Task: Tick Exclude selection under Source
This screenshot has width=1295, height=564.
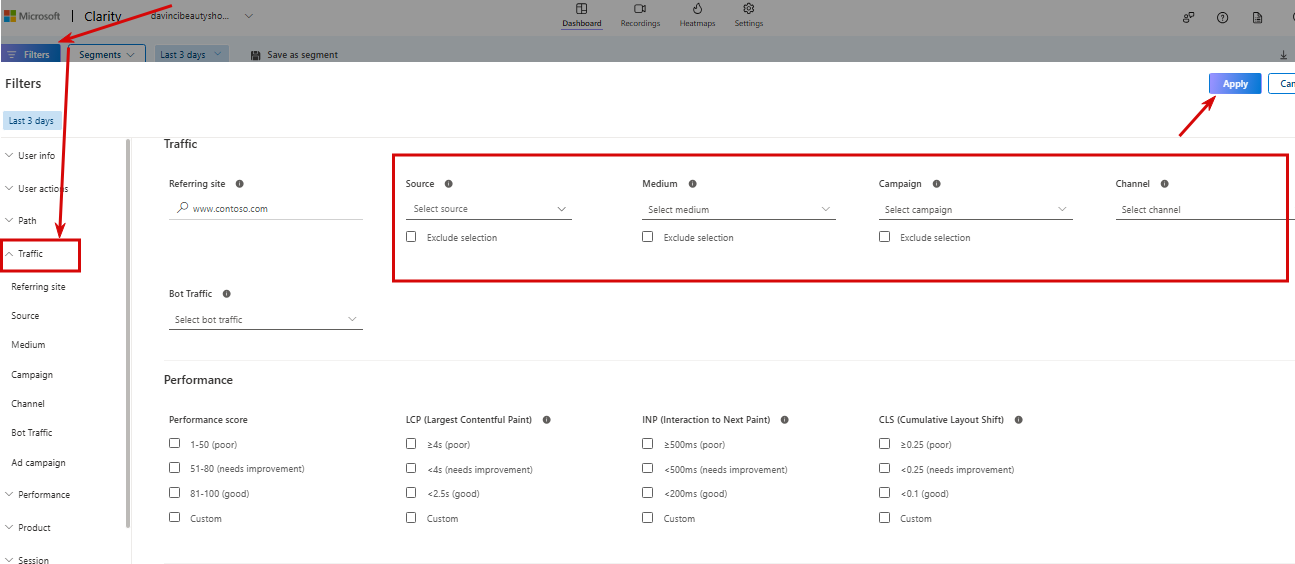Action: pyautogui.click(x=411, y=237)
